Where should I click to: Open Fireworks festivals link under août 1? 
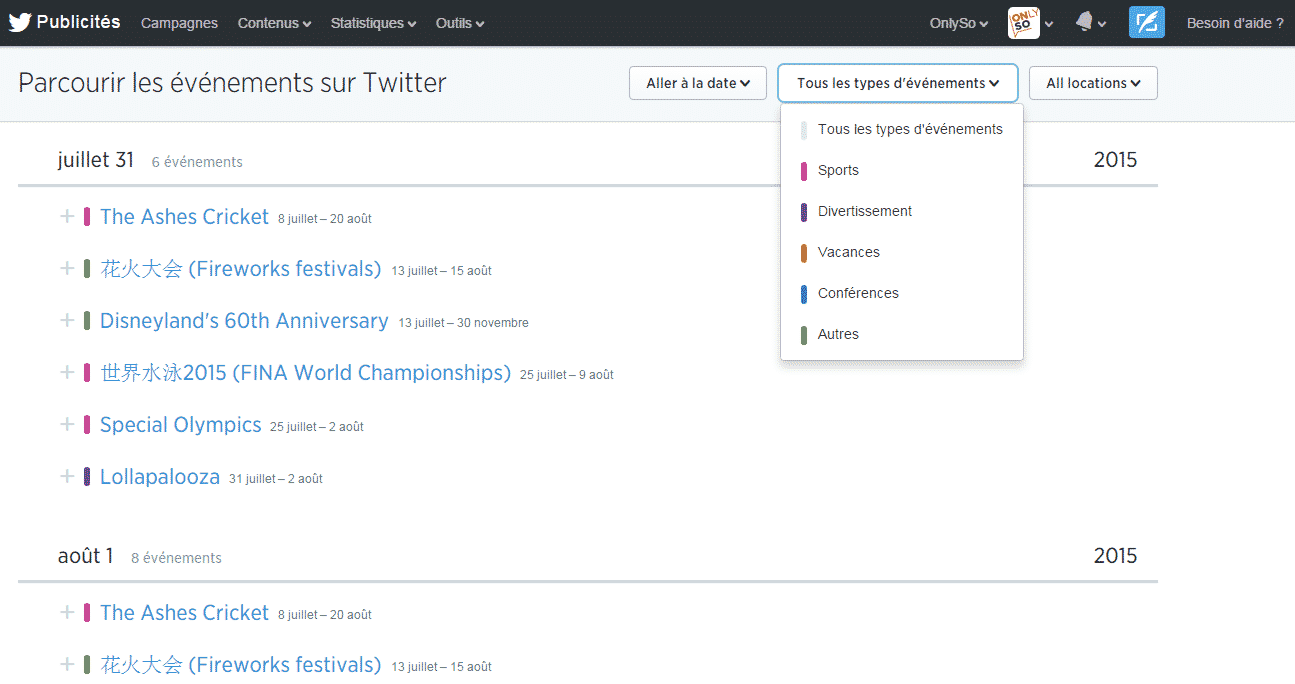241,665
